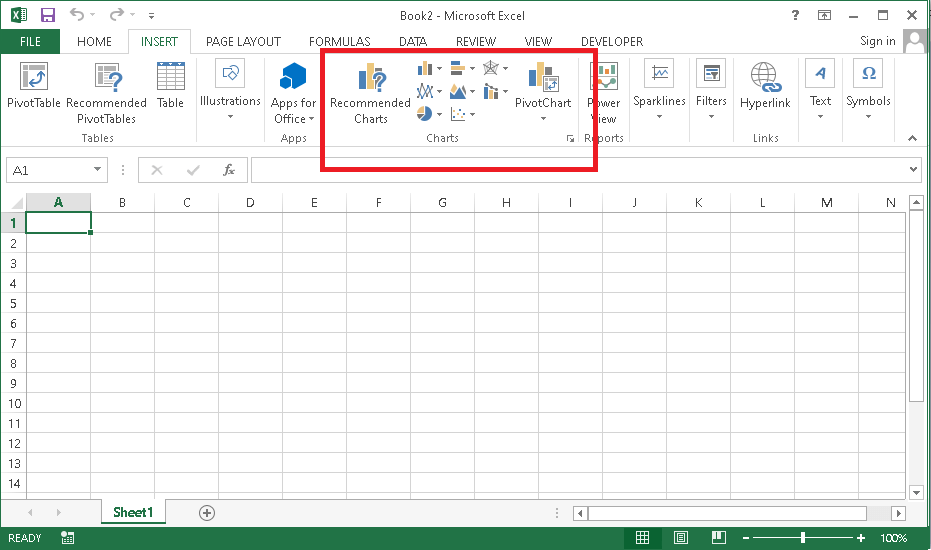Click the zoom slider handle

tap(803, 538)
